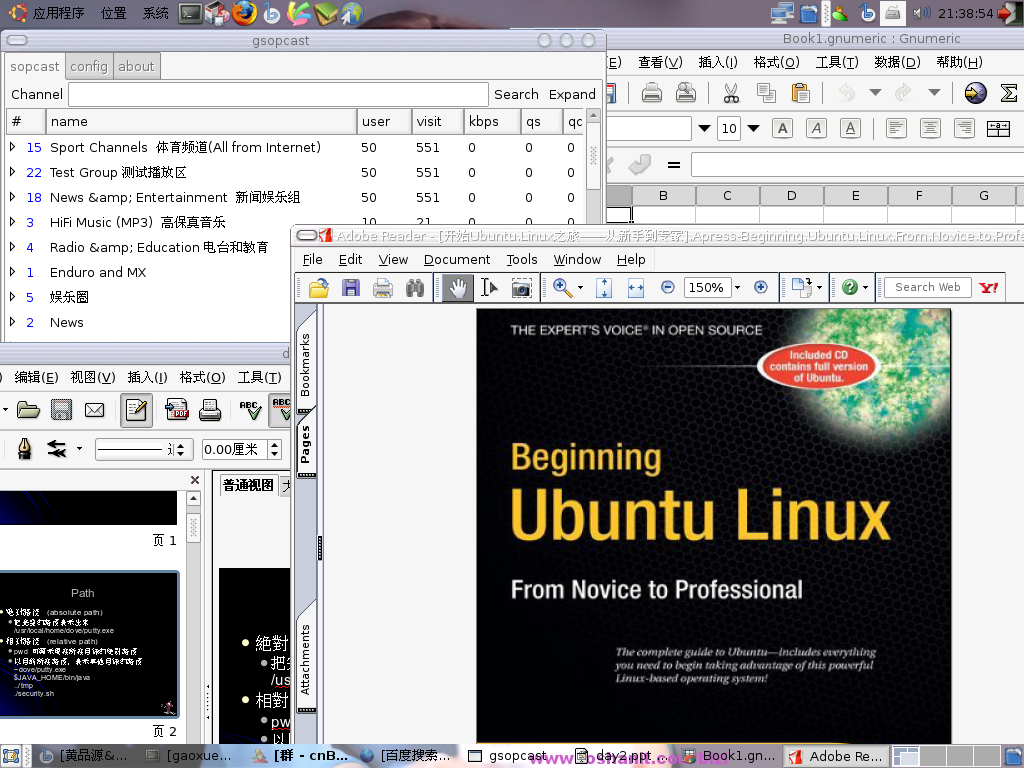Click the Copy icon in Gnumeric toolbar
1024x768 pixels.
pyautogui.click(x=766, y=93)
